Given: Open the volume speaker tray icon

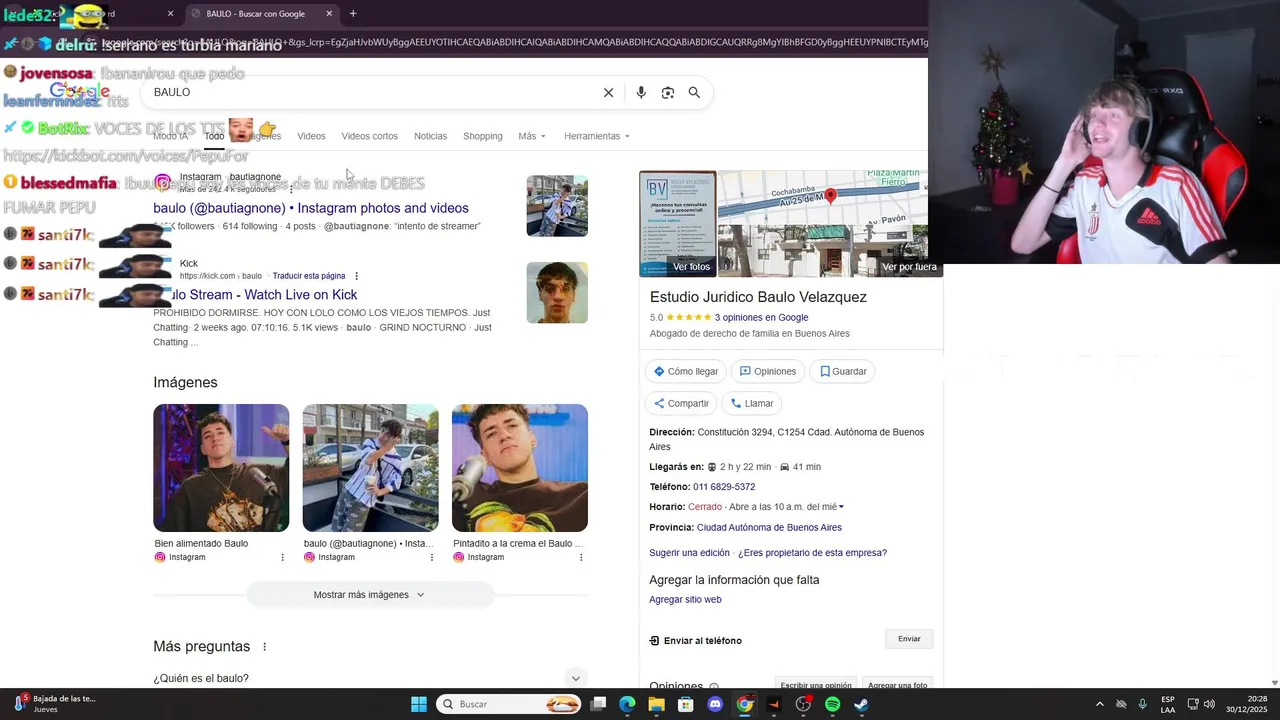Looking at the screenshot, I should pyautogui.click(x=1210, y=704).
